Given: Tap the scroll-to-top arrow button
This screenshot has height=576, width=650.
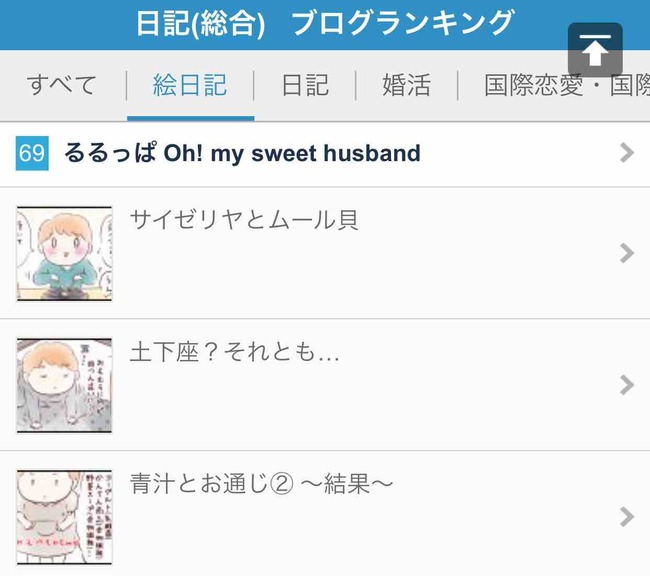Looking at the screenshot, I should (x=595, y=50).
